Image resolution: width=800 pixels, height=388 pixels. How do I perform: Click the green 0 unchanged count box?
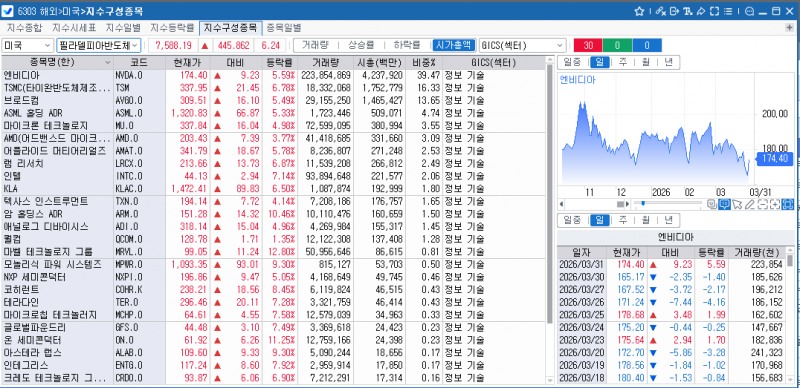point(617,45)
